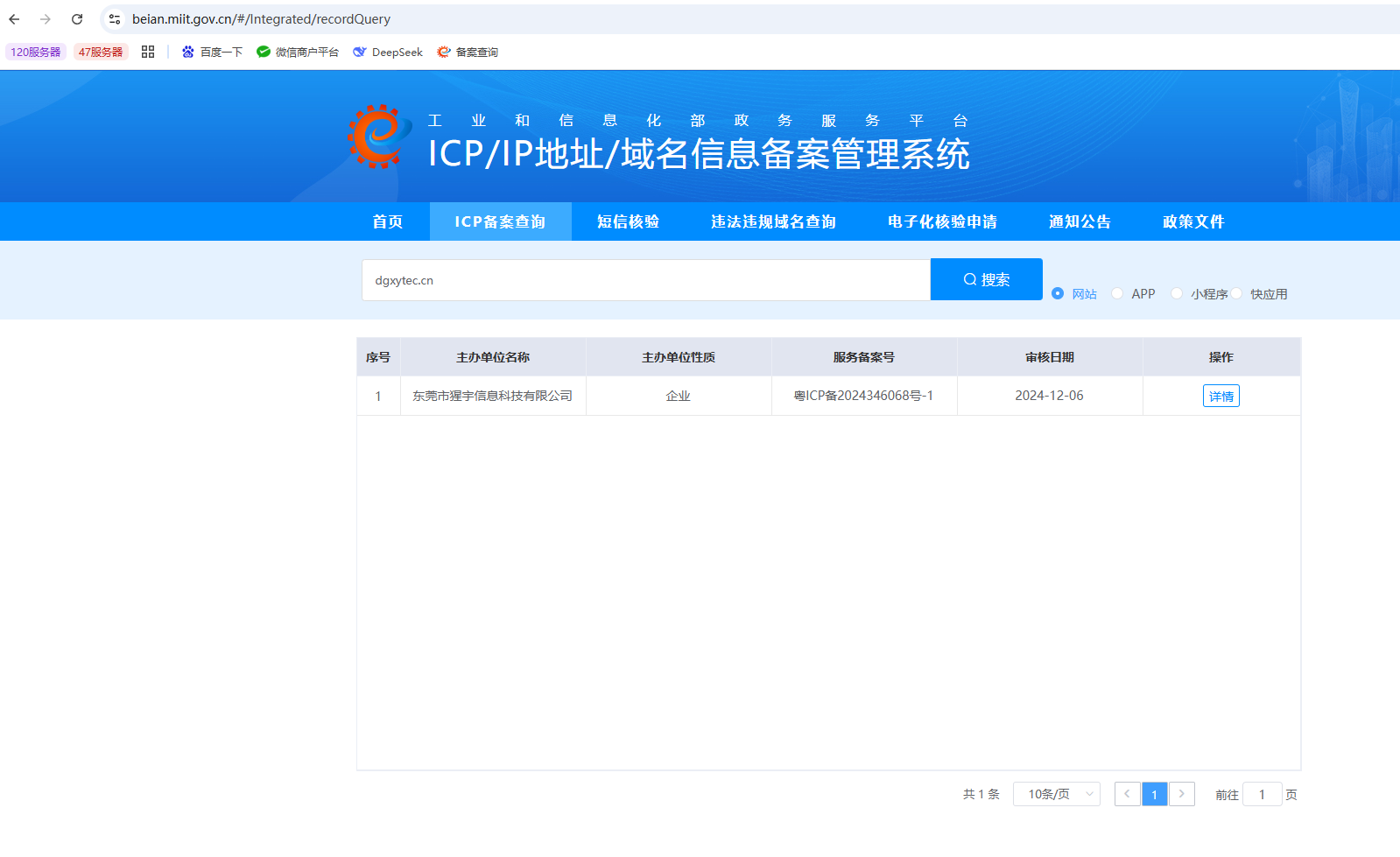
Task: Open the apps grid bookmark icon
Action: point(148,52)
